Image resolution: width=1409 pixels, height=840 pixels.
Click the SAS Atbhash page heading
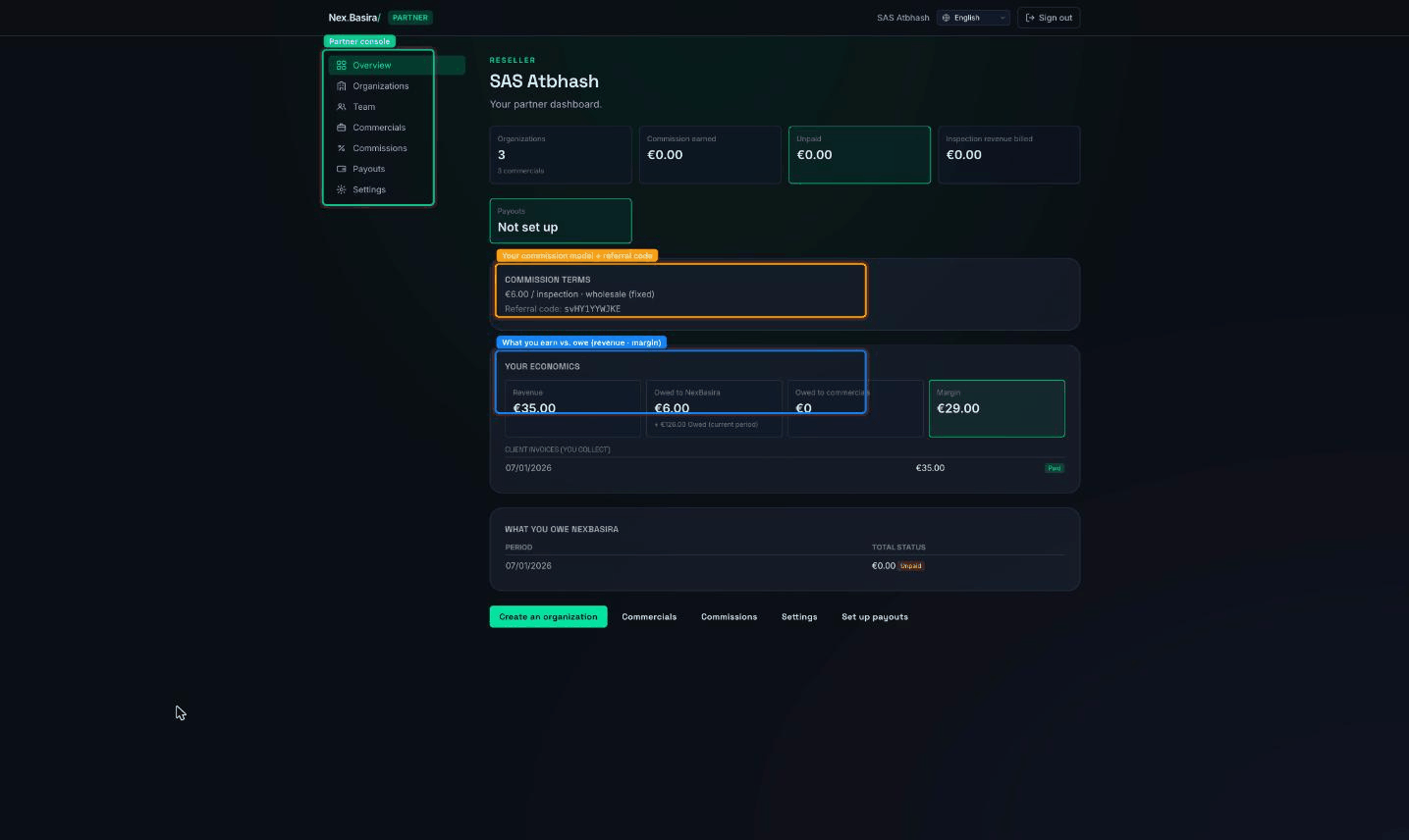(544, 81)
